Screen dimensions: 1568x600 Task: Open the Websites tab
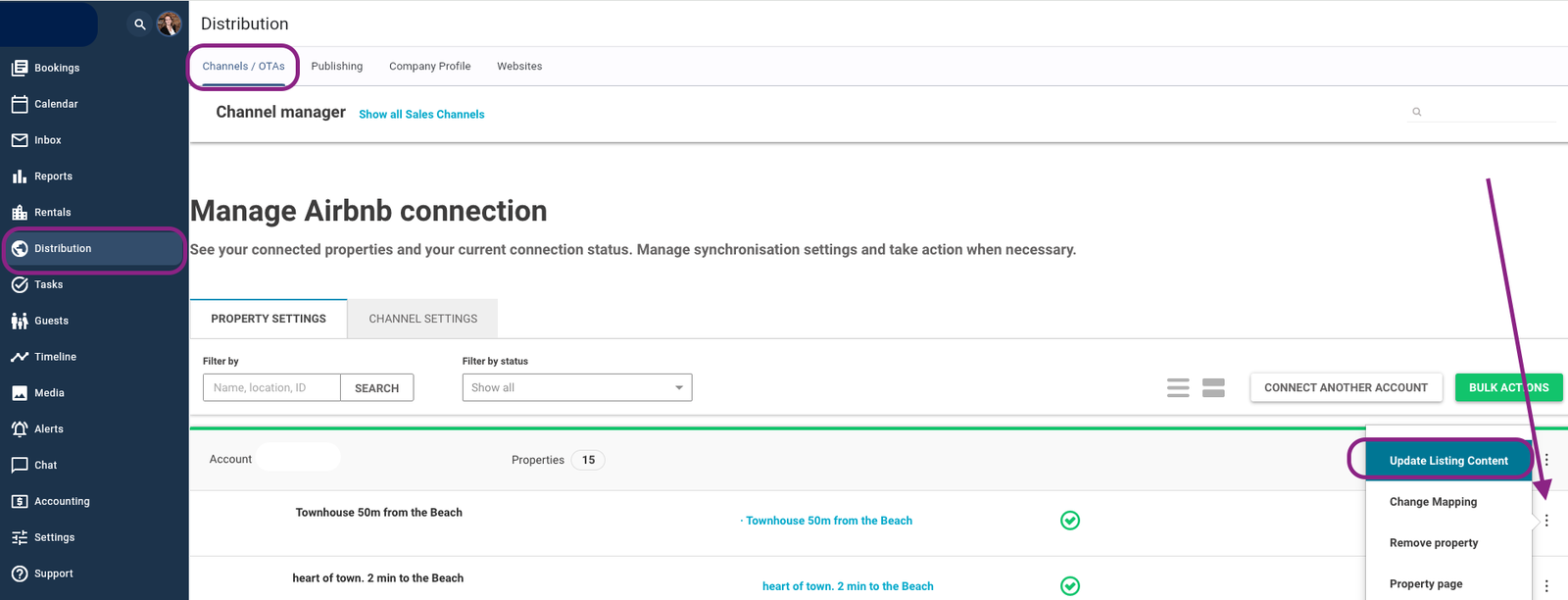519,67
